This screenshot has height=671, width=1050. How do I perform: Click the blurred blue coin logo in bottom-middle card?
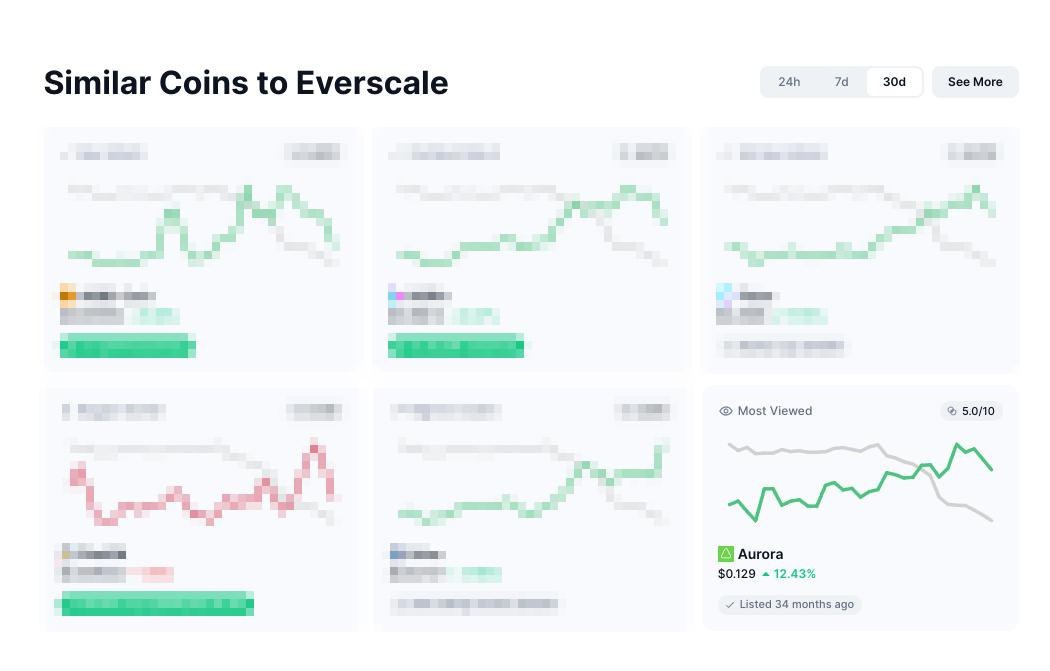tap(397, 554)
